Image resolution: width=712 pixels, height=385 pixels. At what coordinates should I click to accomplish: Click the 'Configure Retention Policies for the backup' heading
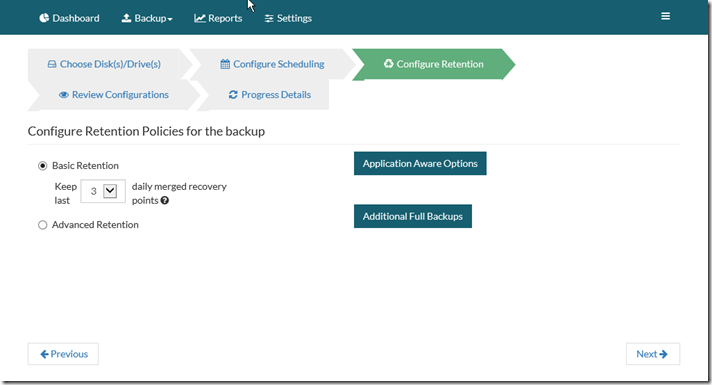146,131
